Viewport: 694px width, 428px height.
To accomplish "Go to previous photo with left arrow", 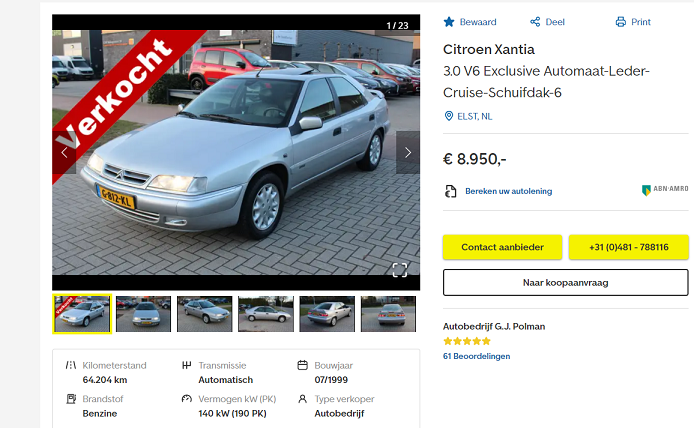I will (64, 152).
